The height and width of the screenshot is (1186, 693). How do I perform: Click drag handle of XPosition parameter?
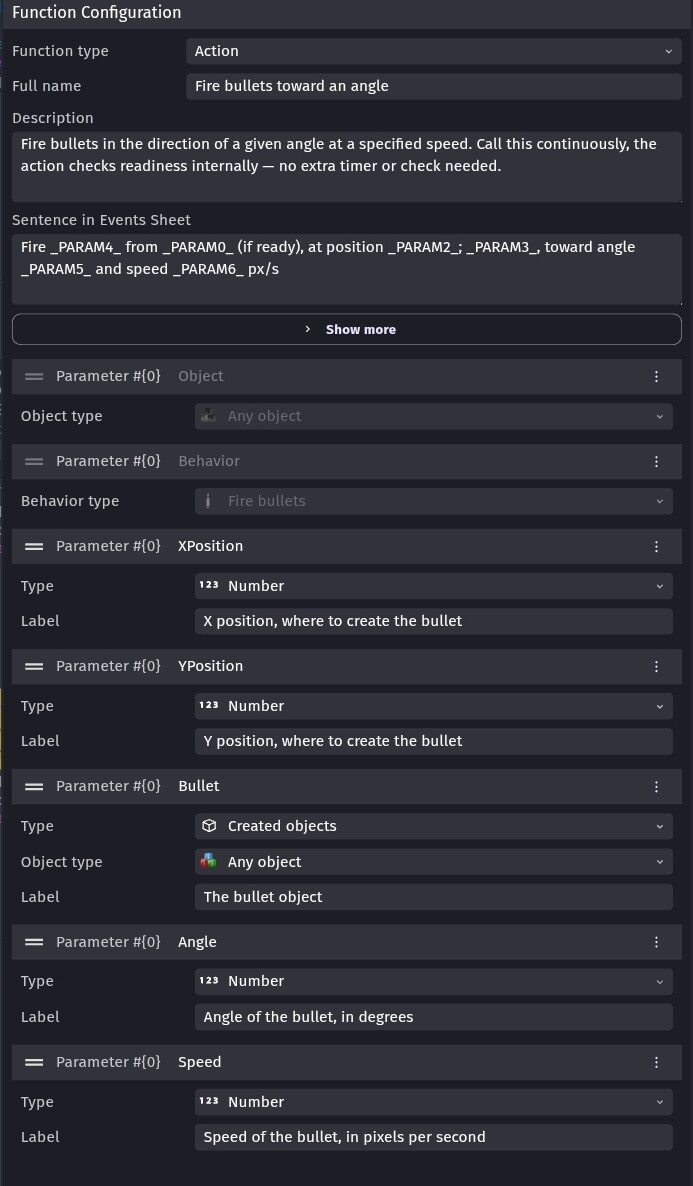34,546
